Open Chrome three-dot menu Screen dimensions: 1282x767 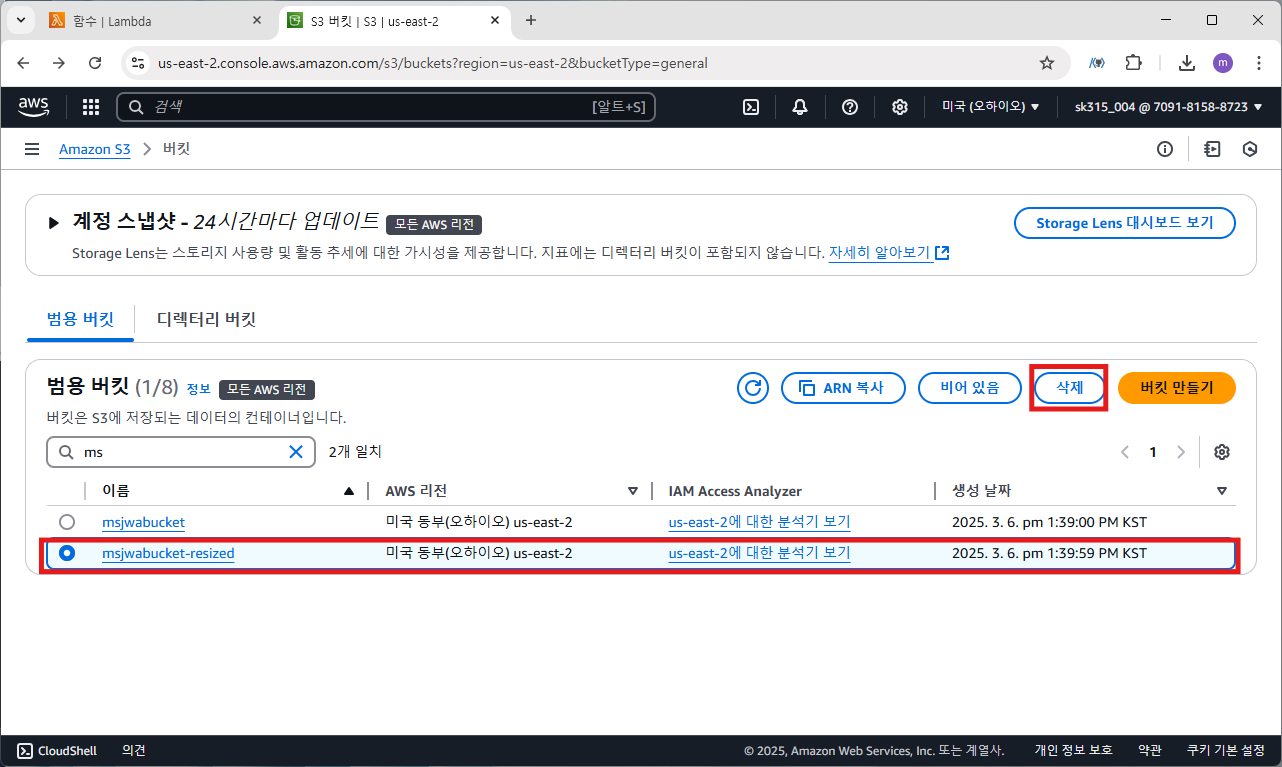pos(1257,63)
